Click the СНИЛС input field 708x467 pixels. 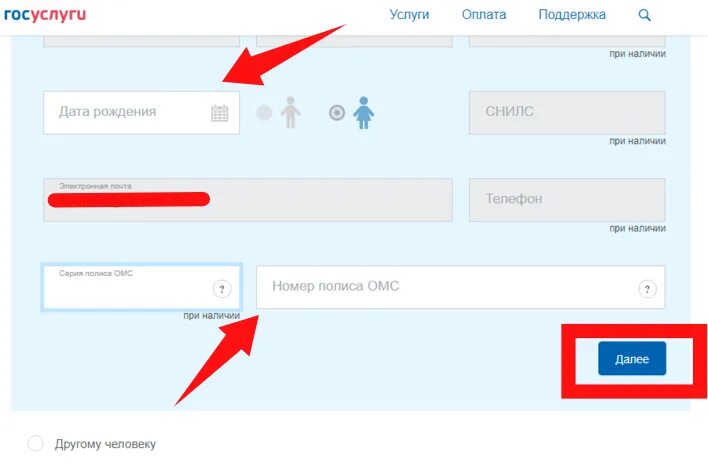[567, 113]
